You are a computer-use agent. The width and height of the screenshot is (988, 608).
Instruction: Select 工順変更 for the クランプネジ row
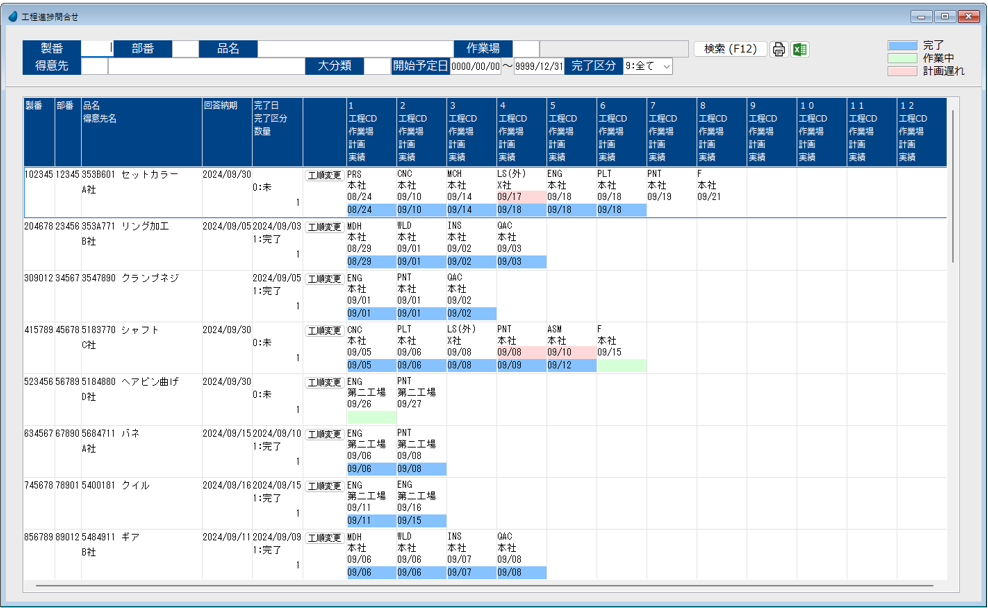pyautogui.click(x=325, y=279)
